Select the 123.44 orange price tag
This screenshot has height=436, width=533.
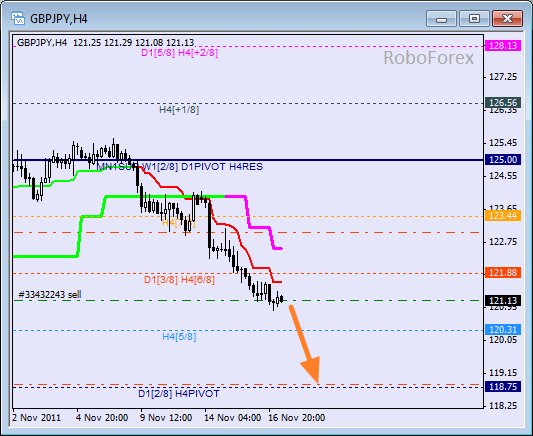(503, 216)
